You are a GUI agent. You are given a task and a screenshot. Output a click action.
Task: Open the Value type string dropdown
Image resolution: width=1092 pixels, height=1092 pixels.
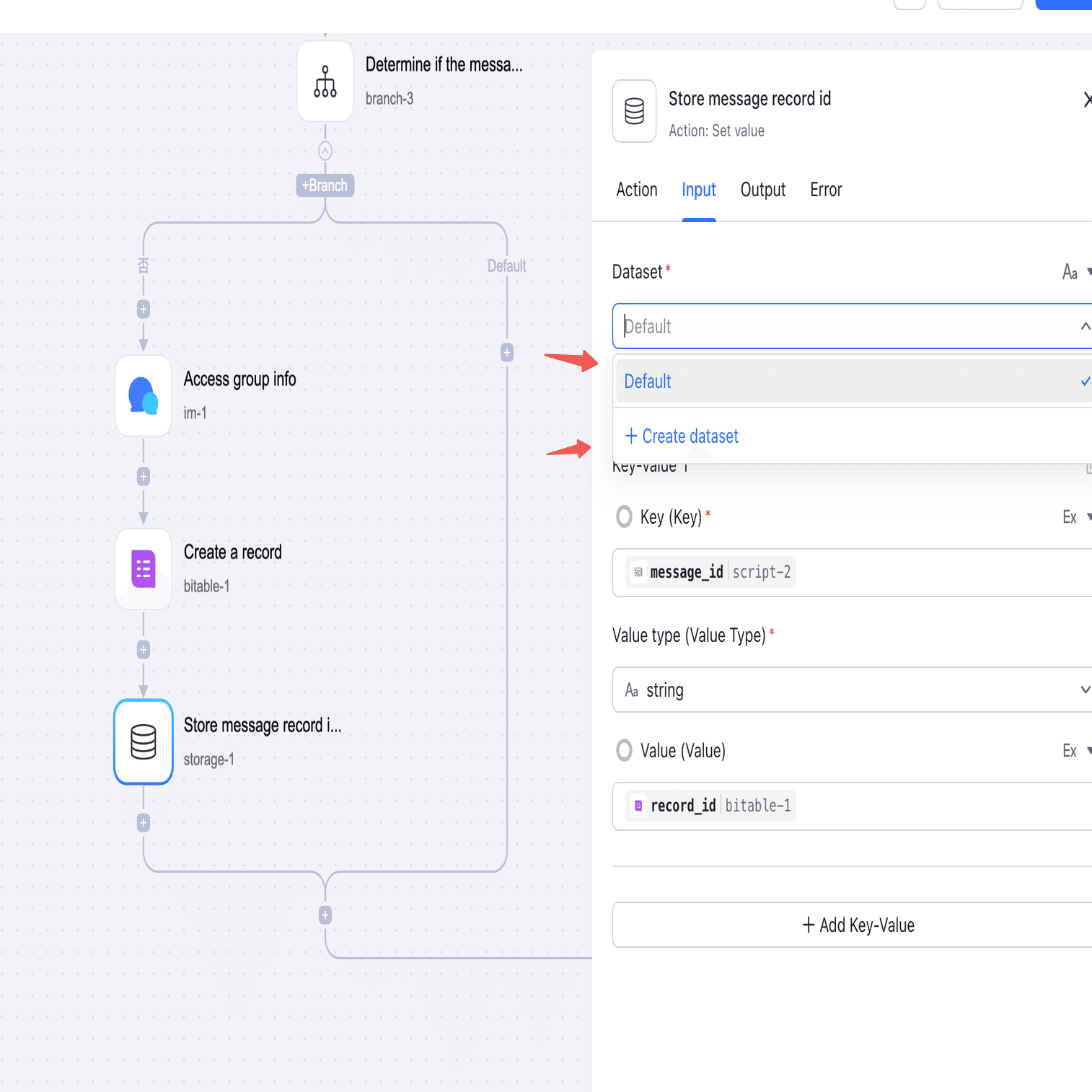851,690
